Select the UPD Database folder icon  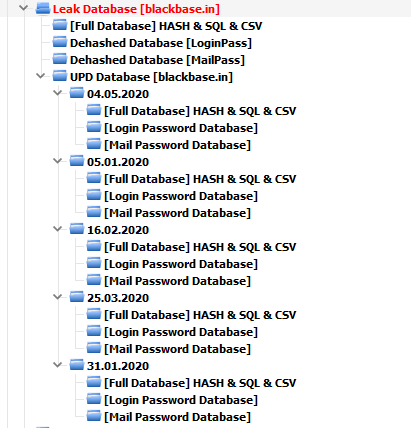60,76
